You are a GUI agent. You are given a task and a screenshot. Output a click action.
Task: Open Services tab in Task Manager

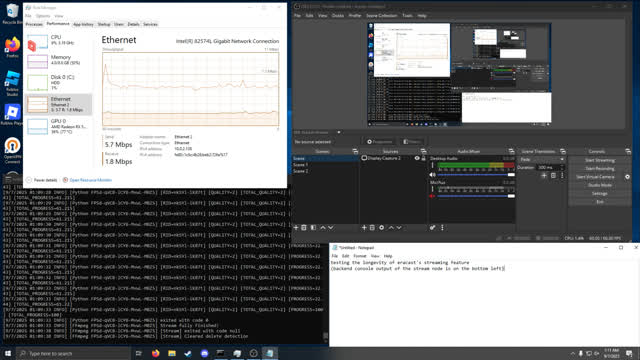(x=150, y=24)
